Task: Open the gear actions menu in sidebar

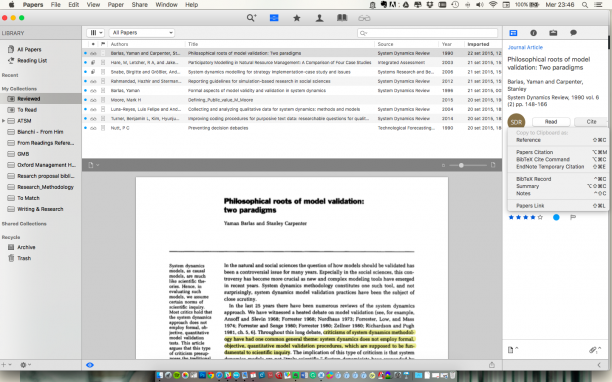Action: (x=25, y=365)
